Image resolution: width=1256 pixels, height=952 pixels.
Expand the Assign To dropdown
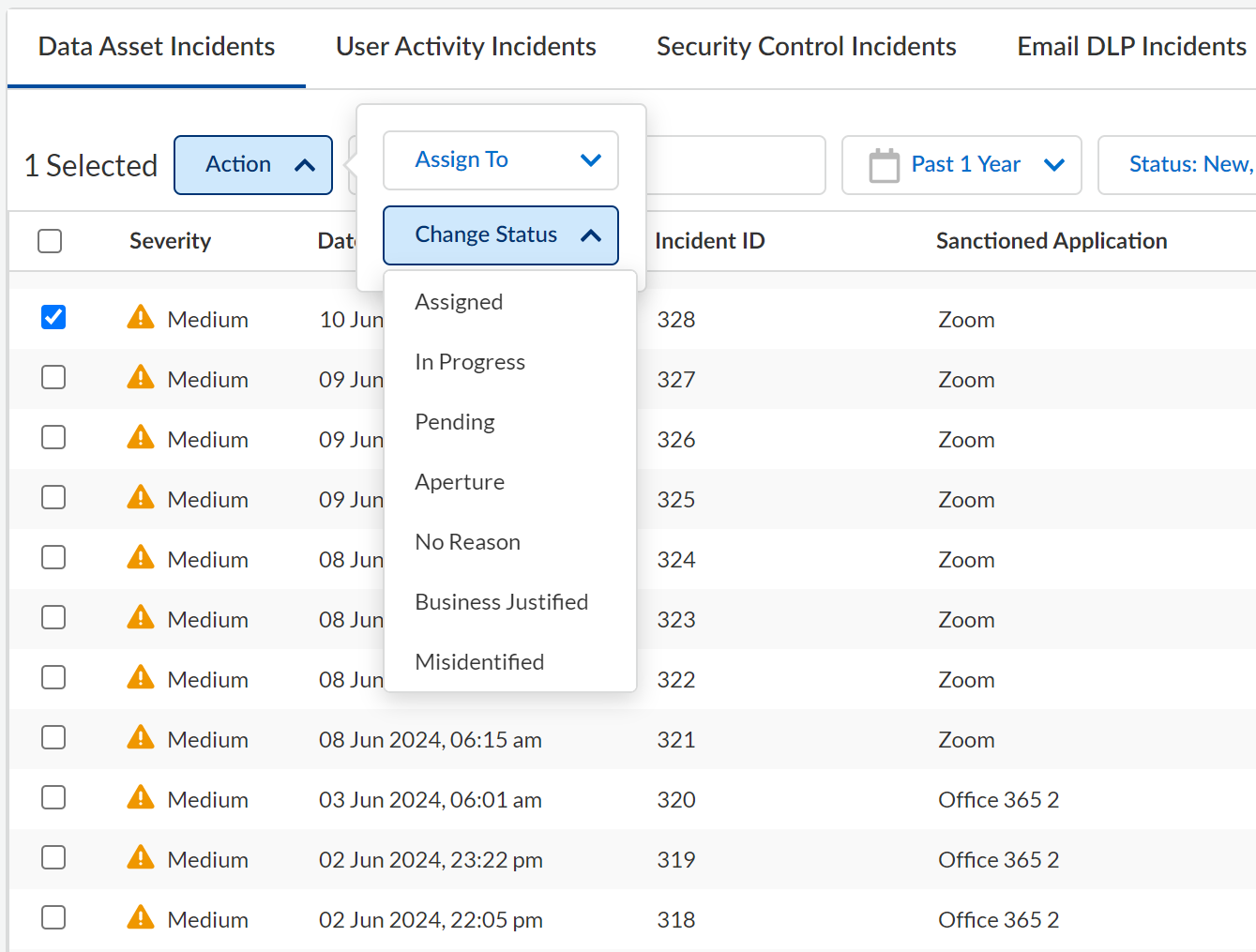(x=501, y=160)
